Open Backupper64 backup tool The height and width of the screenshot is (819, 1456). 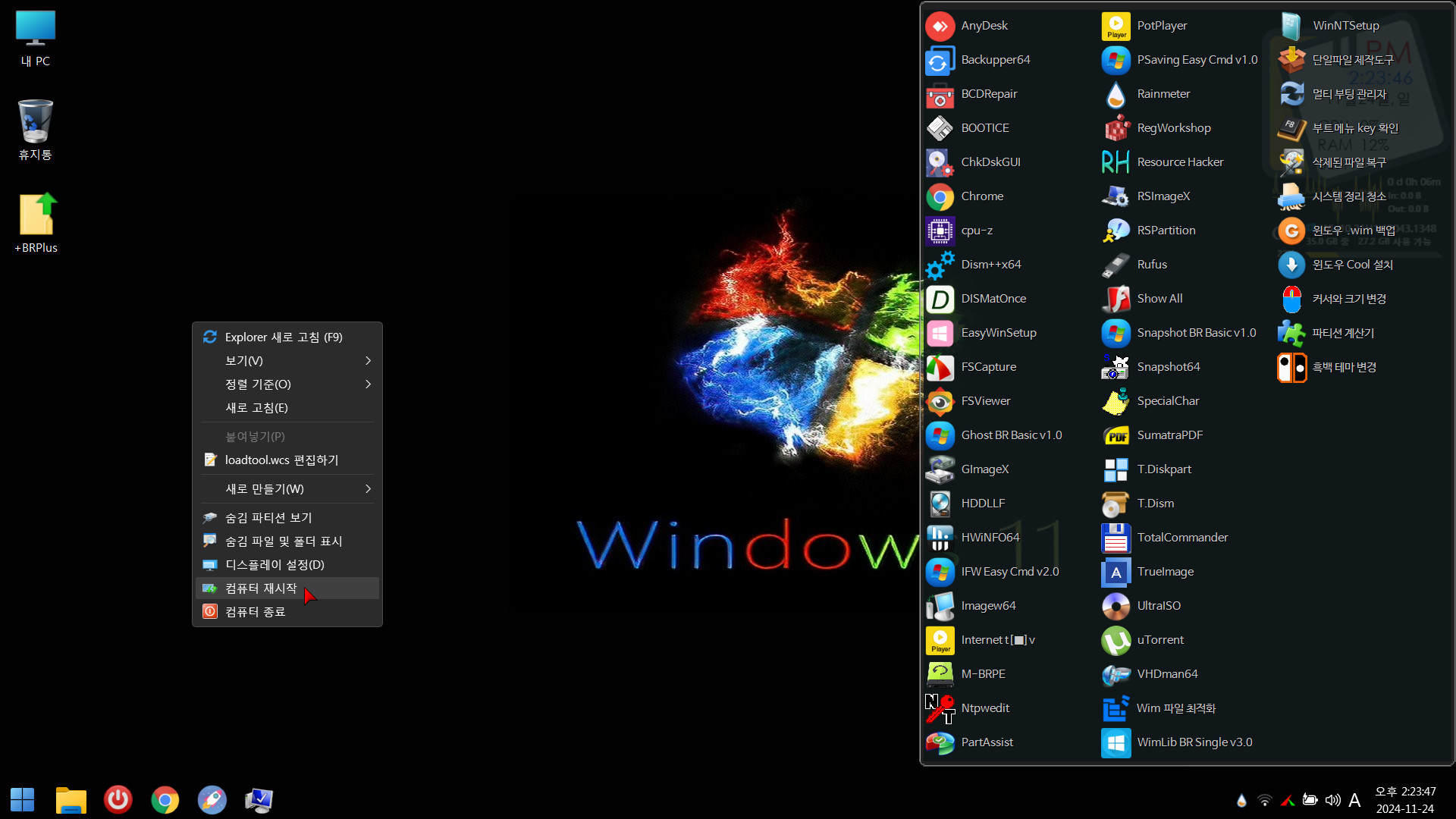coord(978,60)
